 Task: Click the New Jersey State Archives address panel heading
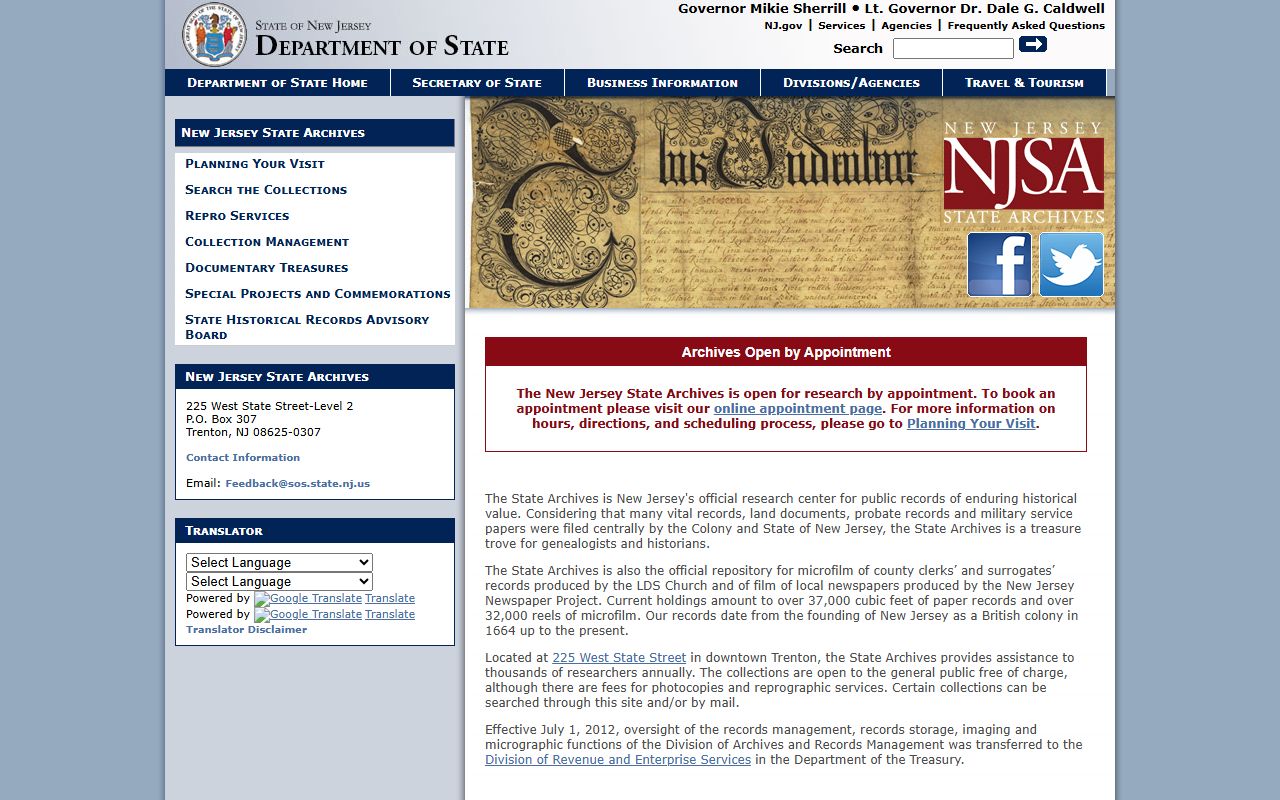pyautogui.click(x=315, y=377)
